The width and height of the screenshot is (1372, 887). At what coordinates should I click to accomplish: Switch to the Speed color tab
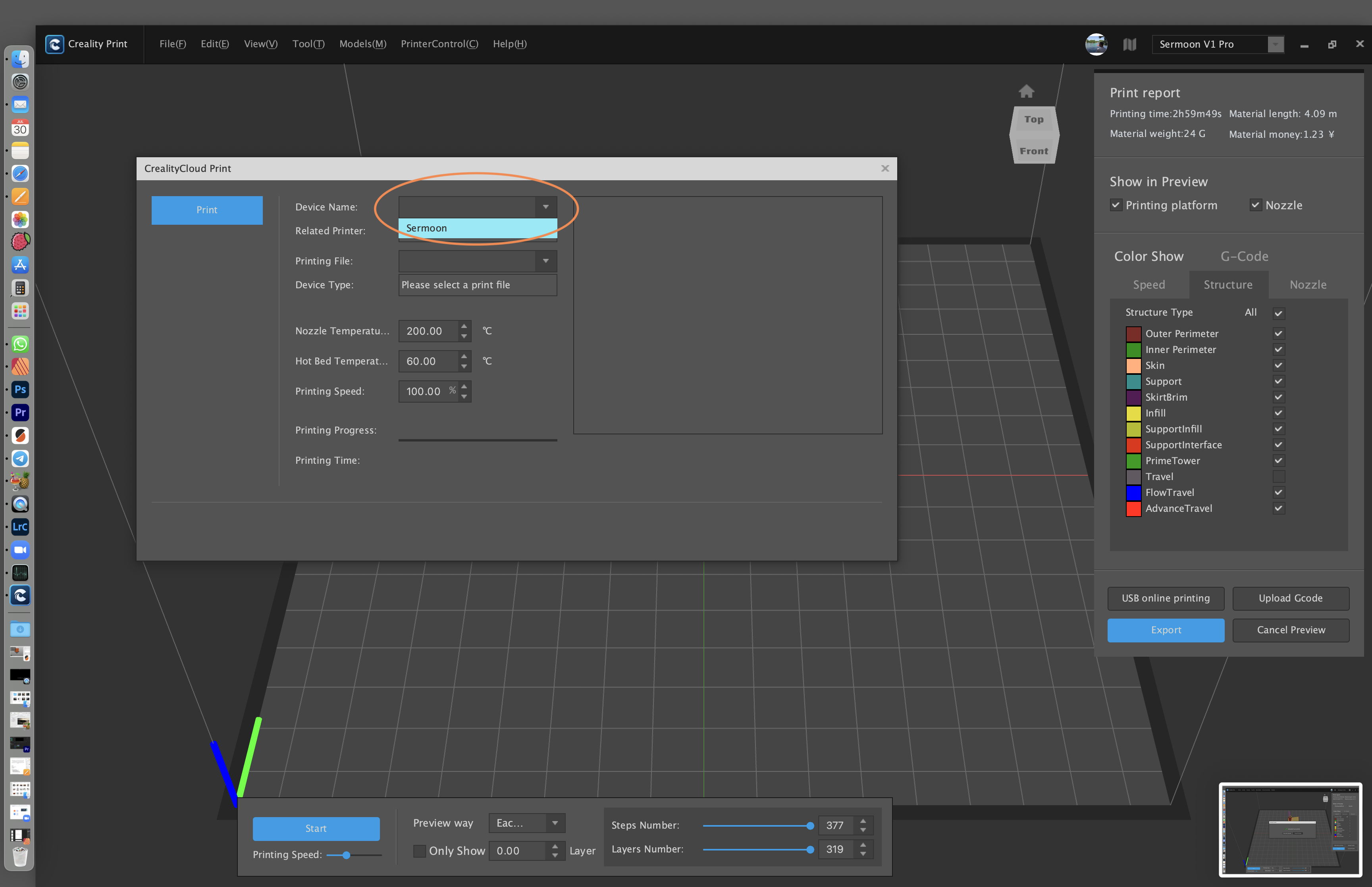tap(1148, 285)
